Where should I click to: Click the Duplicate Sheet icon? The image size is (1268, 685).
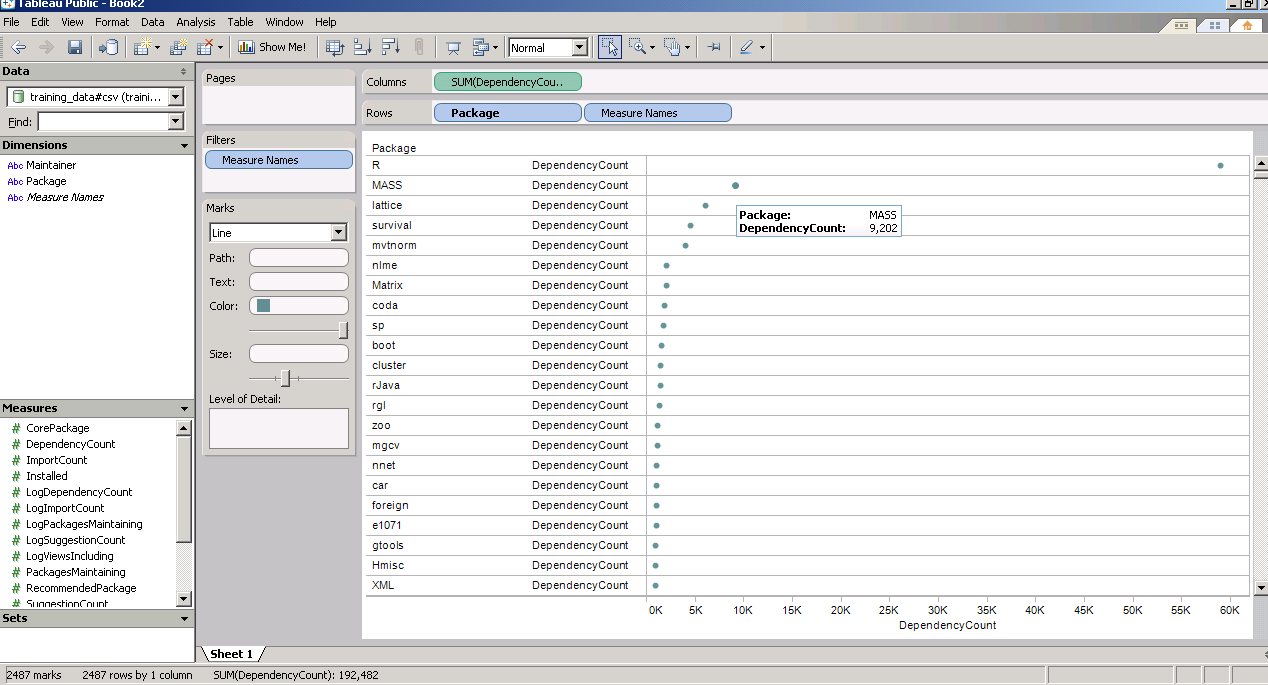coord(179,47)
